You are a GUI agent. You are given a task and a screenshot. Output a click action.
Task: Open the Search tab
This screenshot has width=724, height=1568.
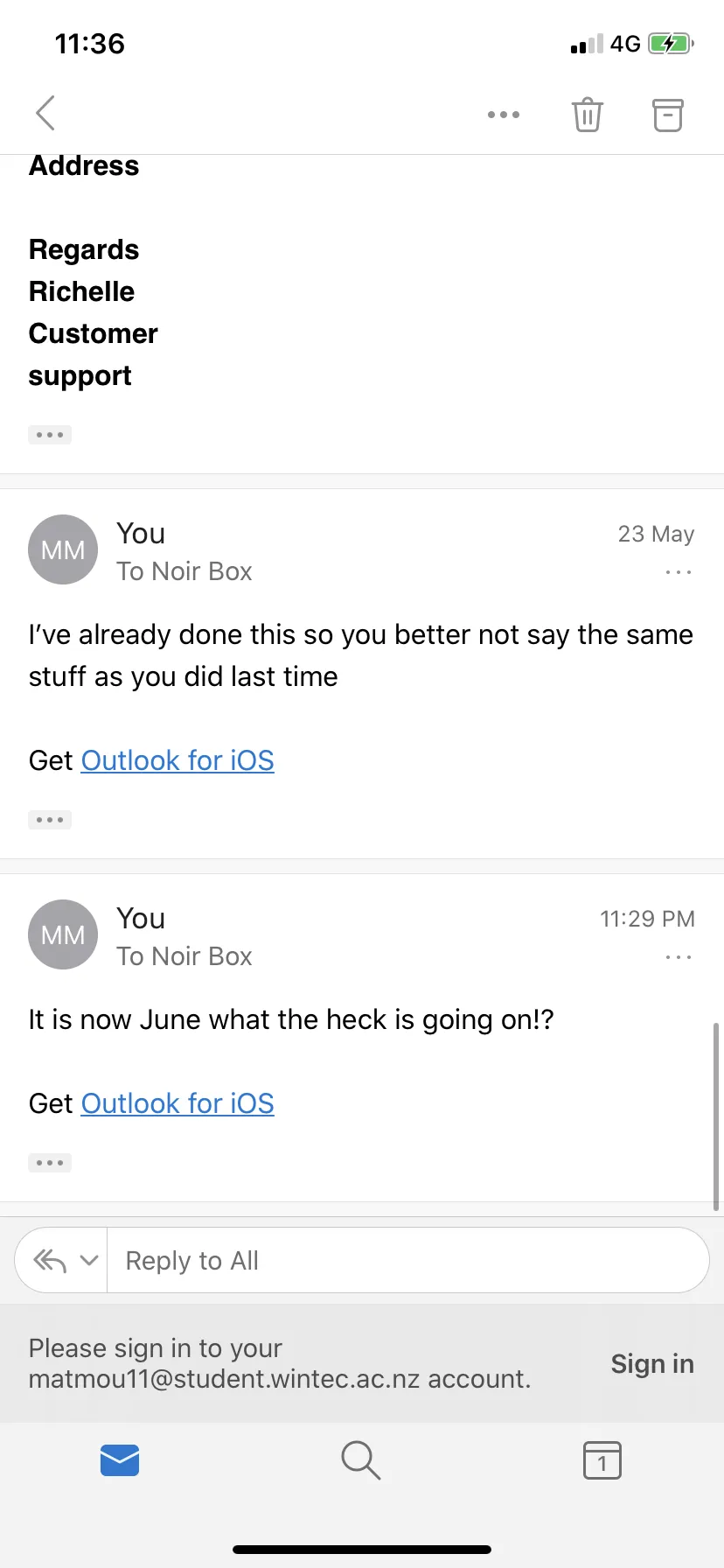(x=361, y=1459)
